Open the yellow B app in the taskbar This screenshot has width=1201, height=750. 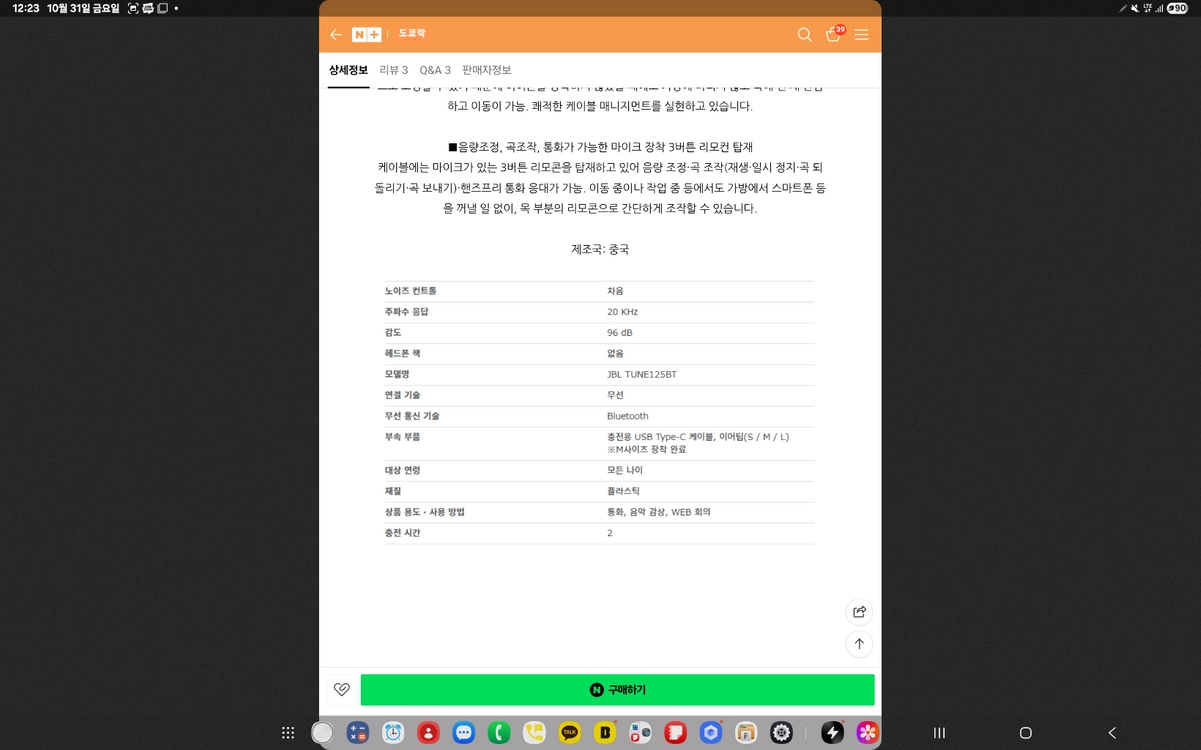tap(605, 733)
